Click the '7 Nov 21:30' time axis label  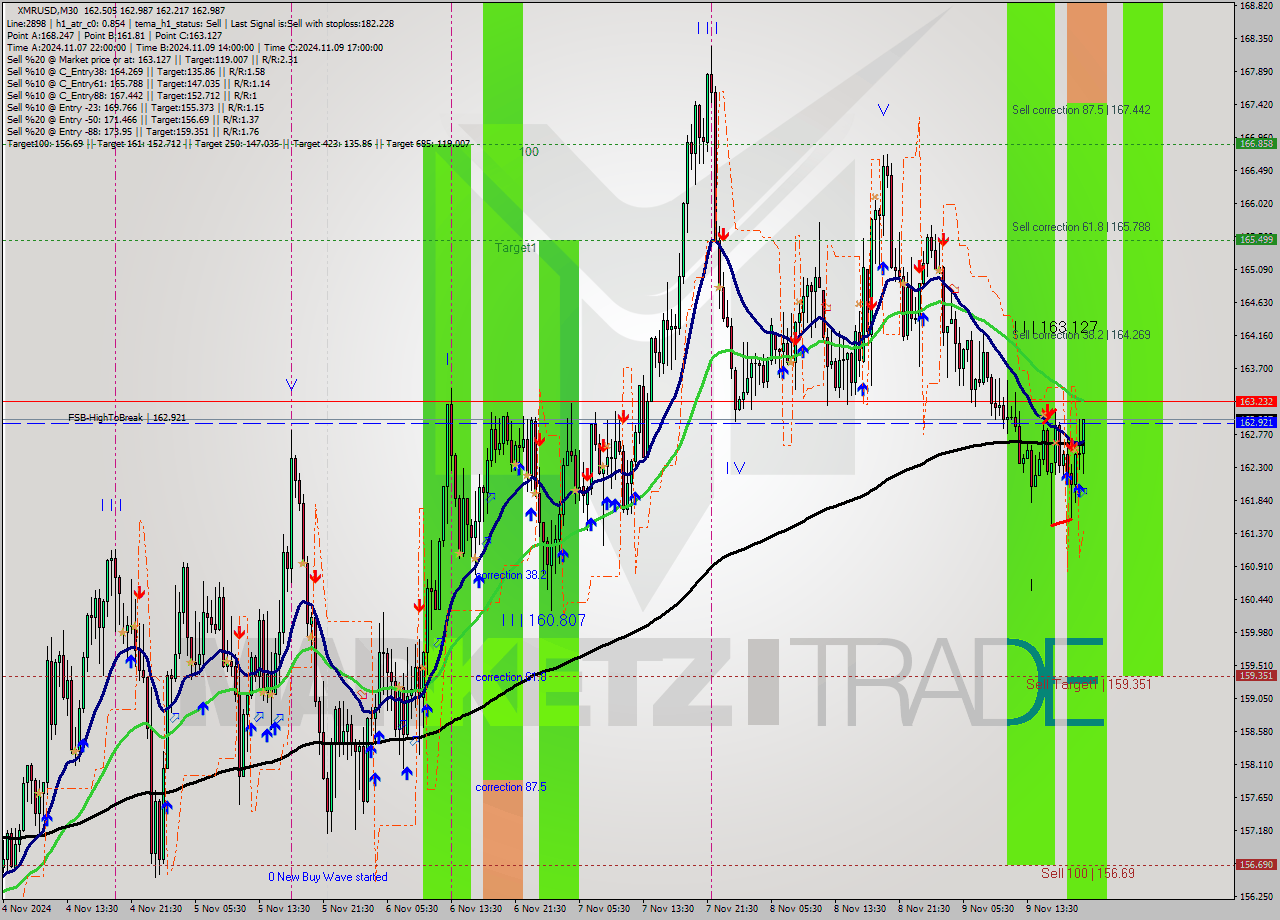click(x=733, y=909)
